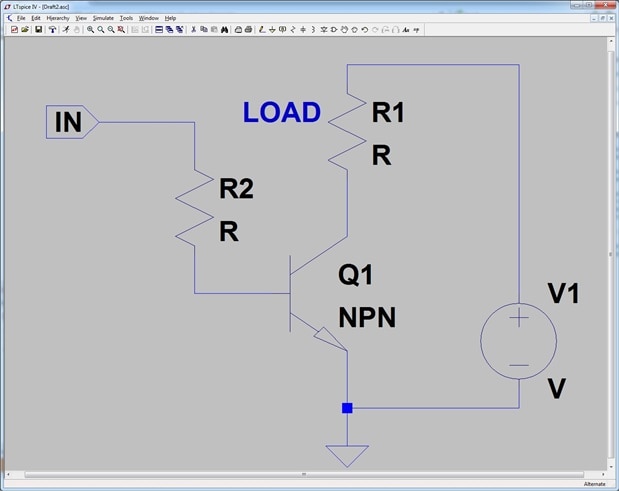This screenshot has height=491, width=619.
Task: Add a SPICE directive with '.op' icon
Action: tap(416, 30)
